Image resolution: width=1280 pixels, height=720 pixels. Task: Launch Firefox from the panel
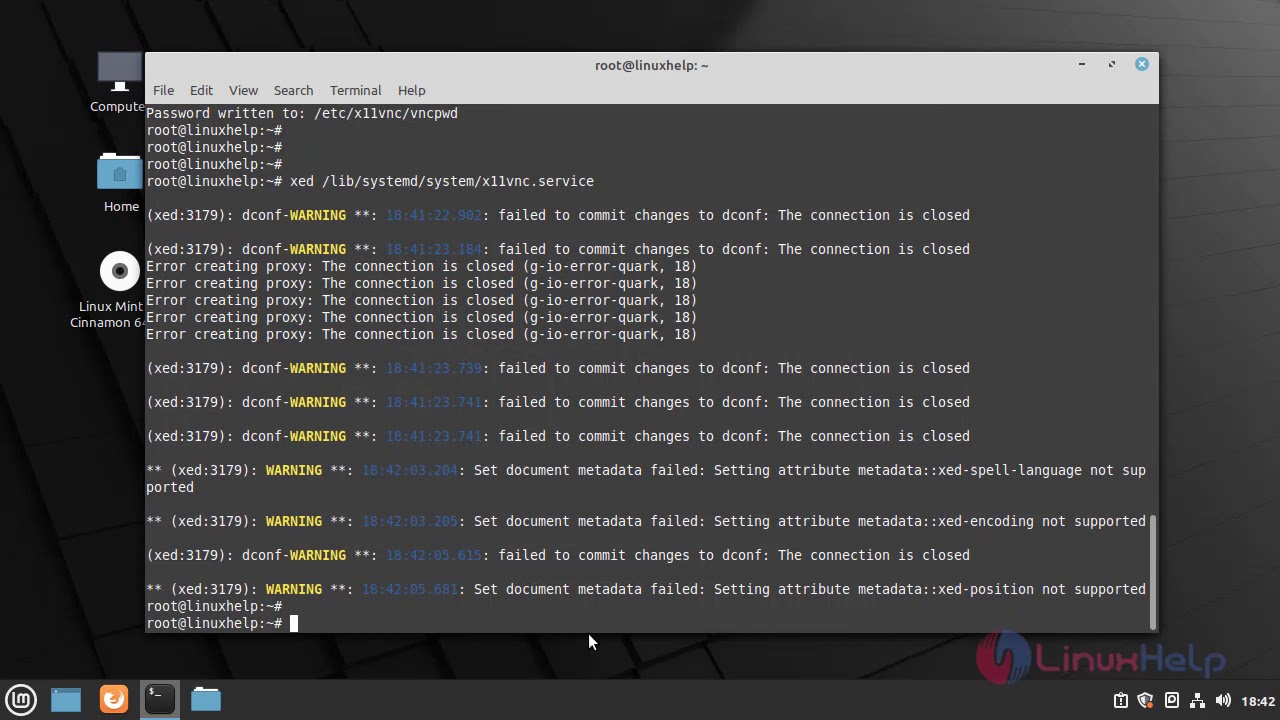point(114,699)
